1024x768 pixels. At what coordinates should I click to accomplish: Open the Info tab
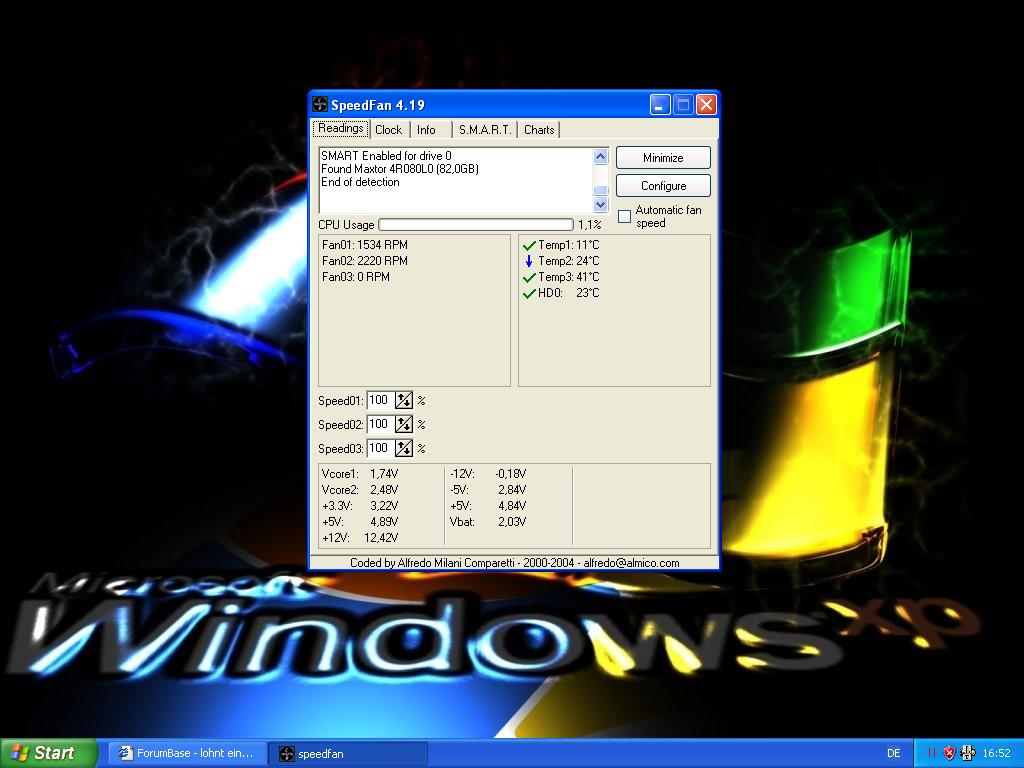[x=426, y=130]
